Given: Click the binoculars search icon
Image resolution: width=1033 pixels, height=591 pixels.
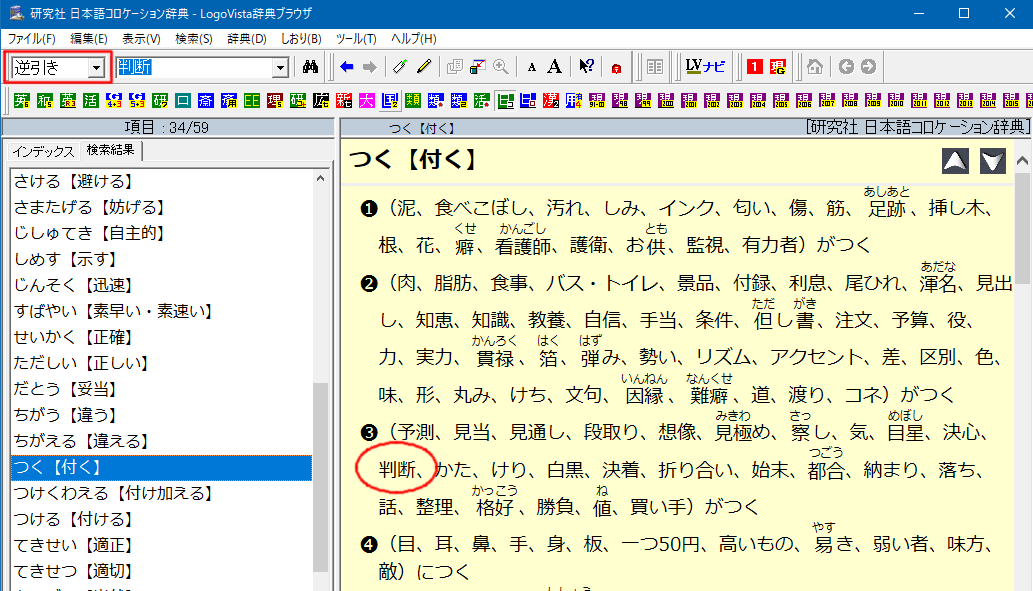Looking at the screenshot, I should [310, 67].
